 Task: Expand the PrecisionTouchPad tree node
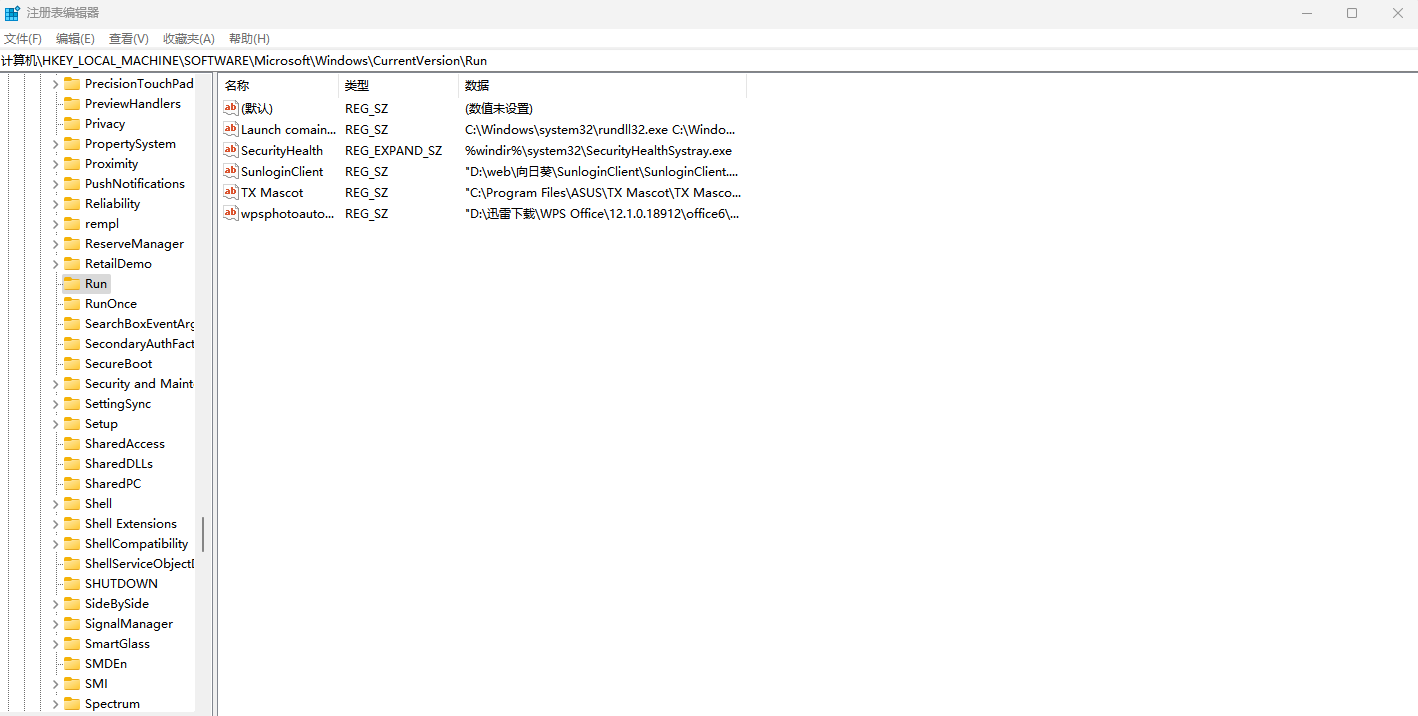tap(56, 84)
